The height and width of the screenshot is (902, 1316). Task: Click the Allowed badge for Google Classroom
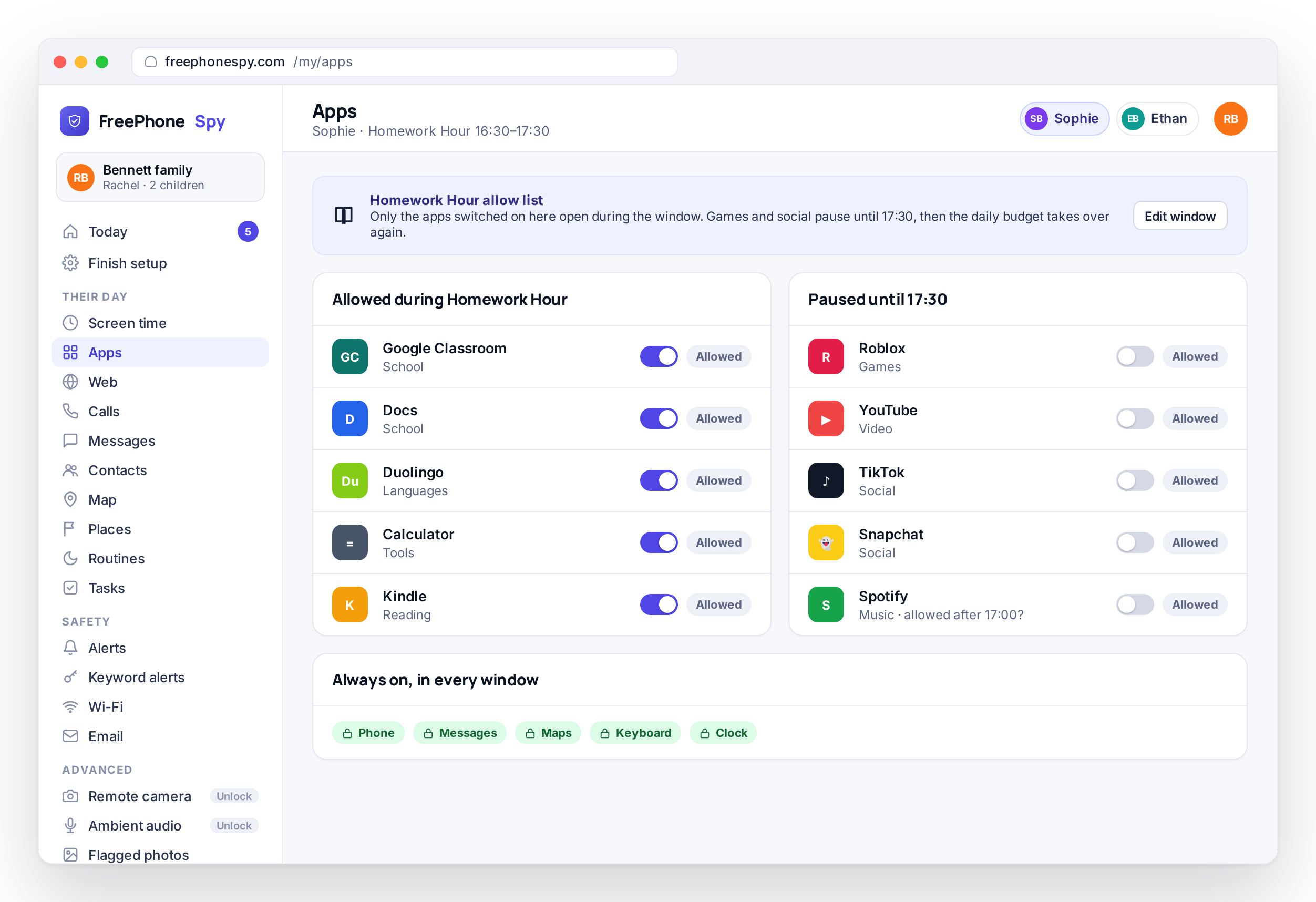click(718, 357)
